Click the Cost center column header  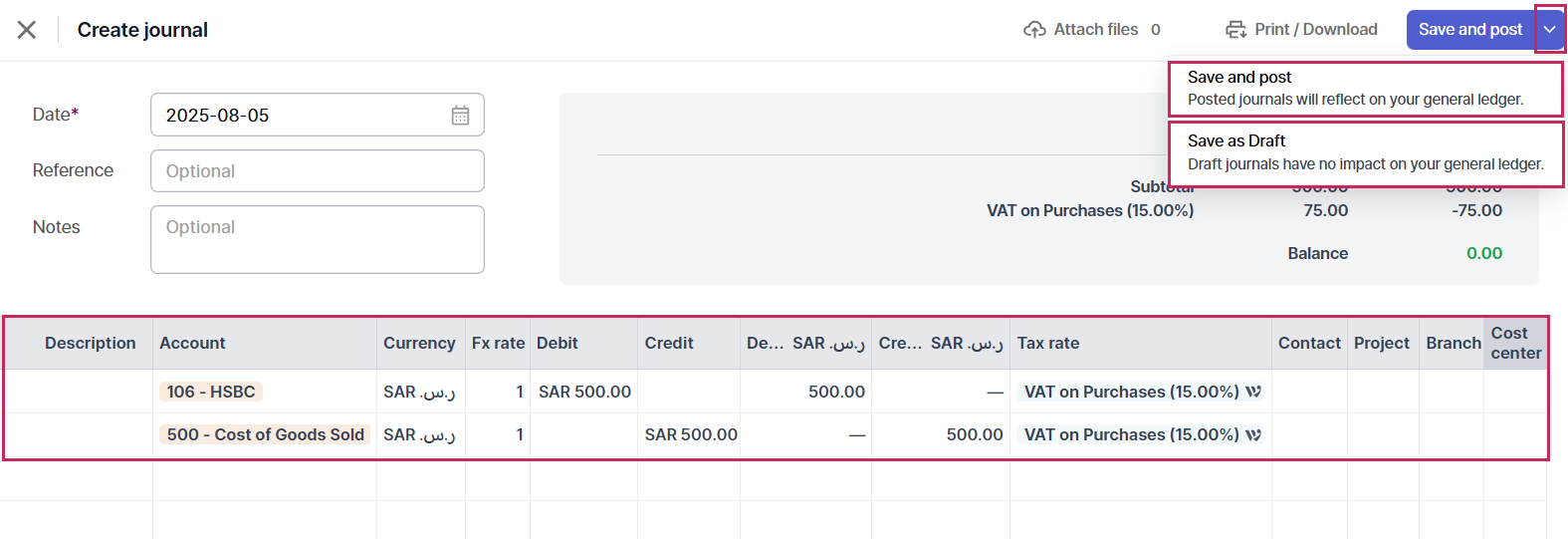[1514, 343]
